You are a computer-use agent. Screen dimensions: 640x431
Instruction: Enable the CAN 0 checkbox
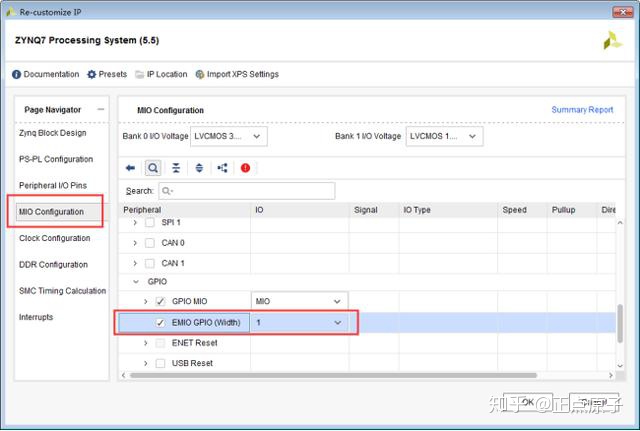[150, 243]
